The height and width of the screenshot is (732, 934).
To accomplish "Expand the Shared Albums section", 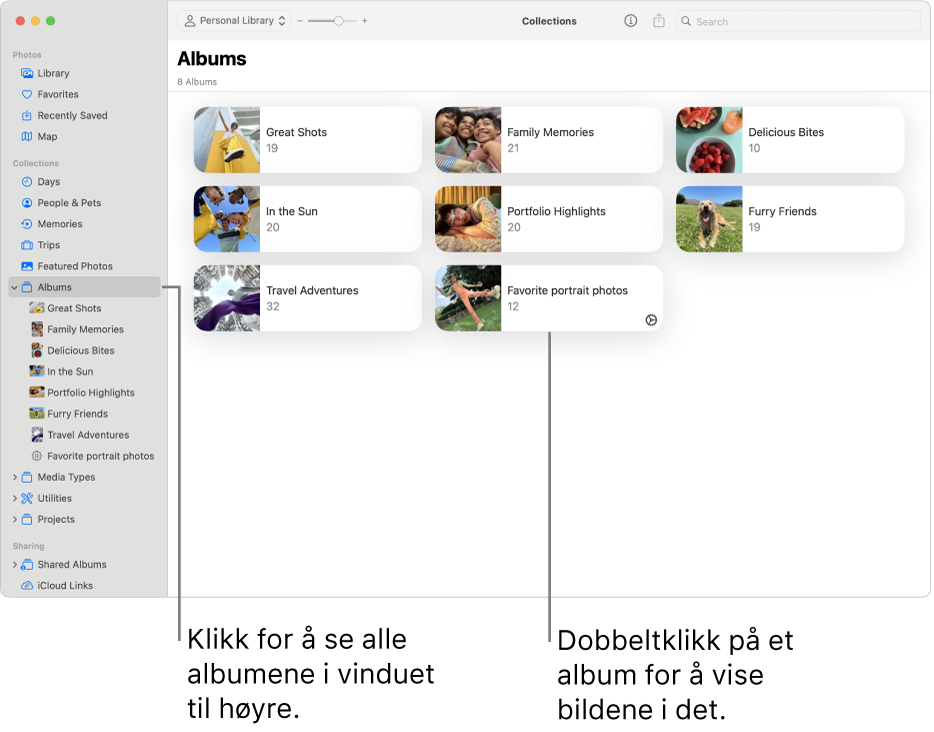I will click(14, 565).
